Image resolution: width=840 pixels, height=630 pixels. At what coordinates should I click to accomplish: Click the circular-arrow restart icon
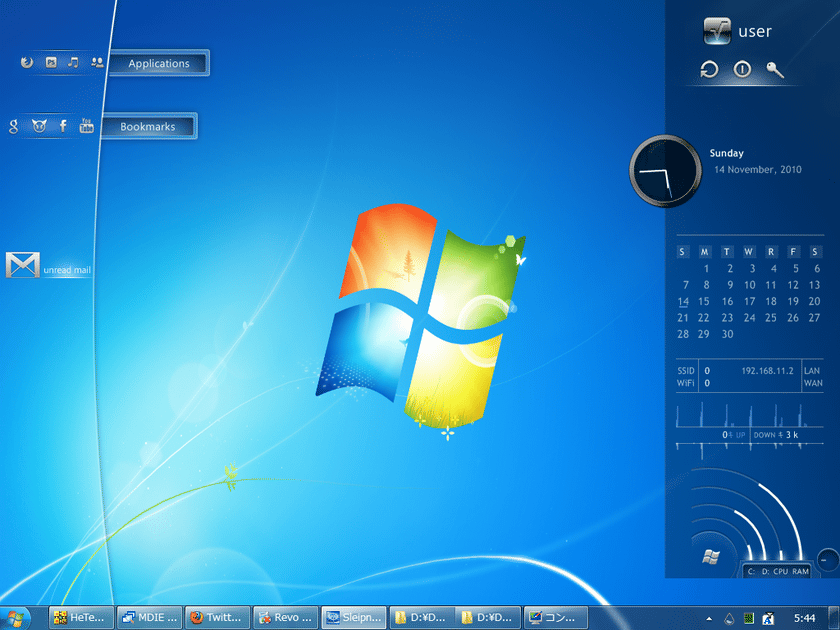[709, 69]
